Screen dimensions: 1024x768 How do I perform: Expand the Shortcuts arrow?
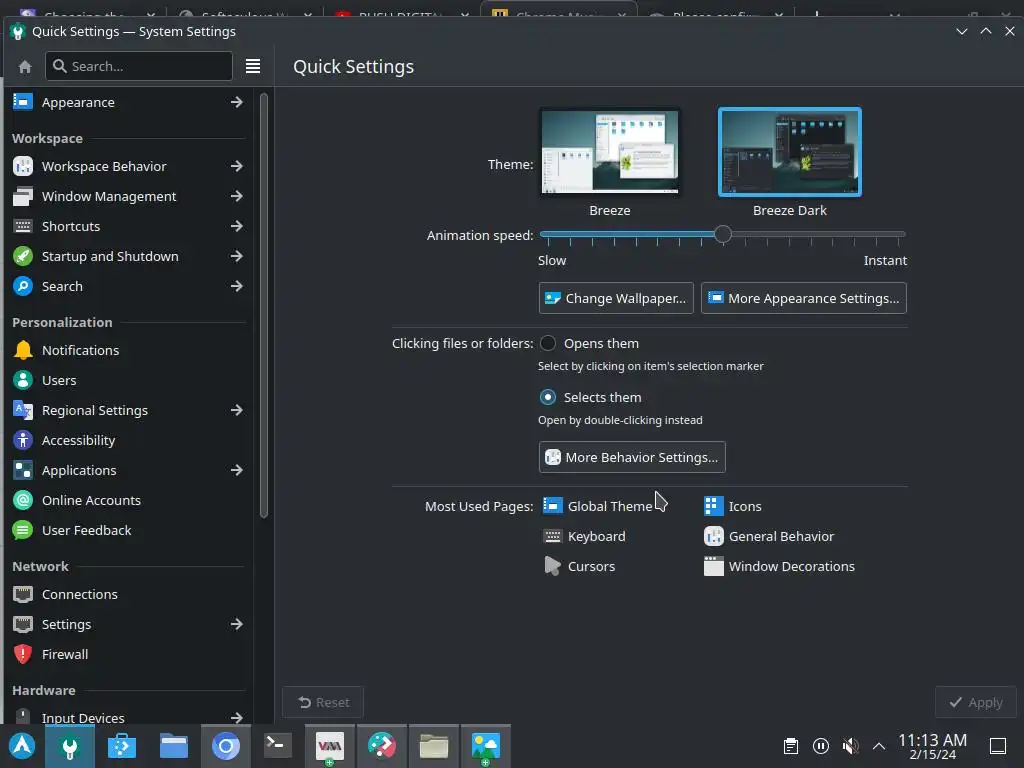click(x=236, y=227)
